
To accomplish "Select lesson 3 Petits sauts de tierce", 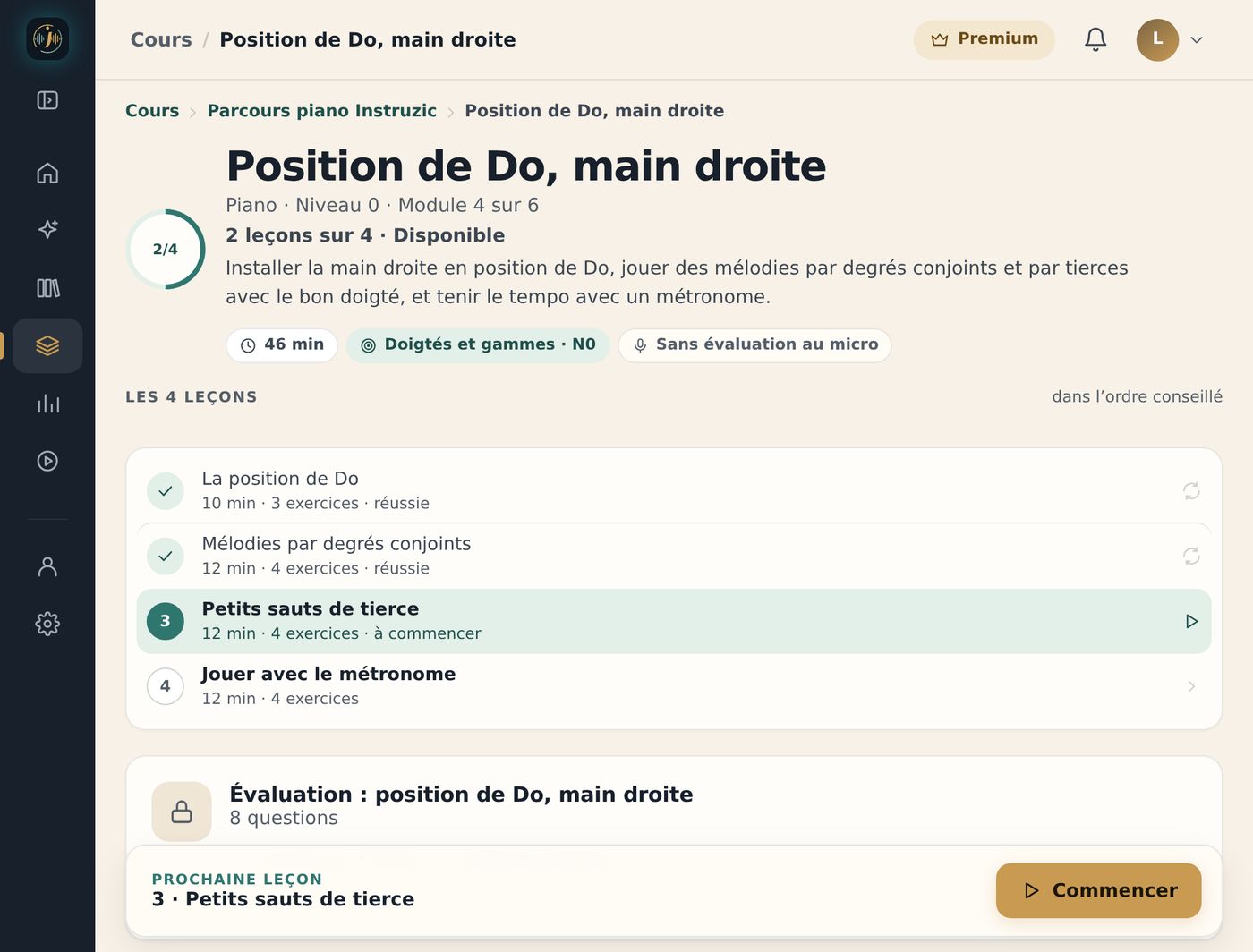I will pos(674,621).
